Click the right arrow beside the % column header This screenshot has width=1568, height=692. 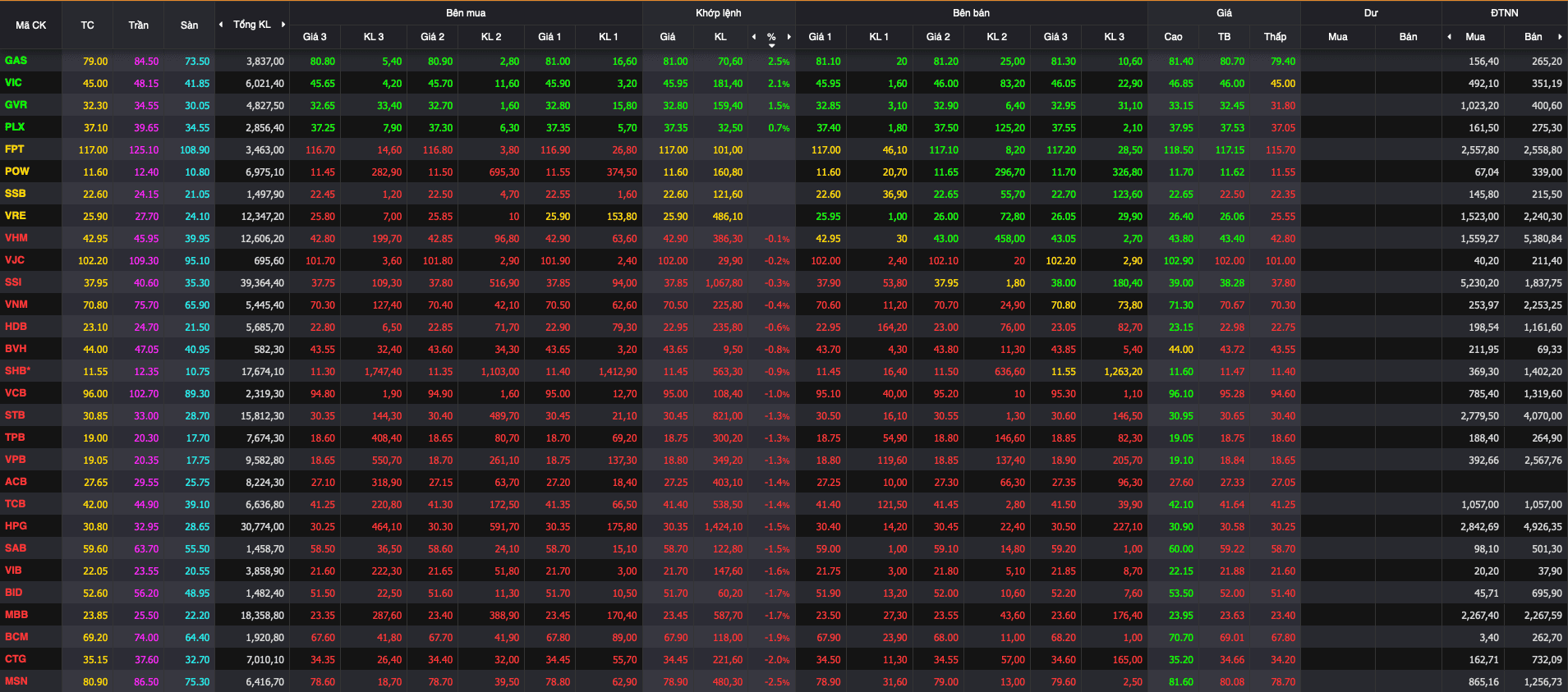point(789,37)
